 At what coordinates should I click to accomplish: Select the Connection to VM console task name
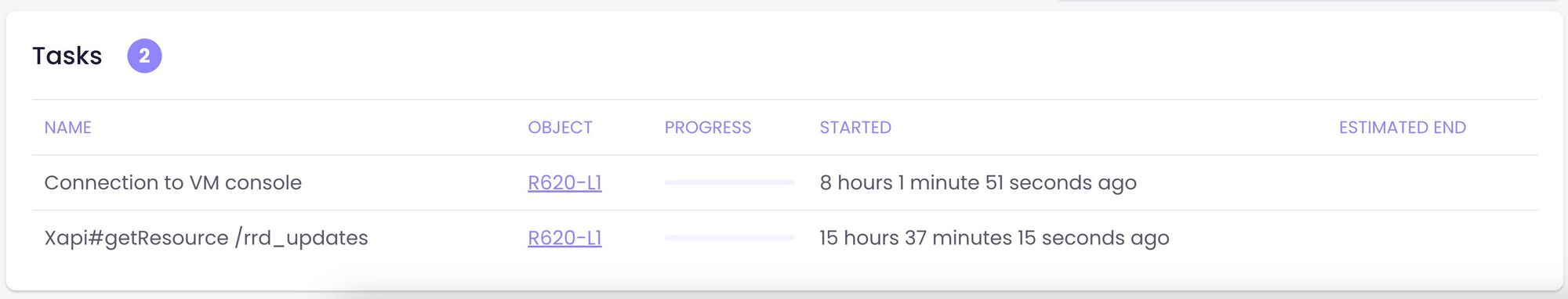pyautogui.click(x=172, y=182)
